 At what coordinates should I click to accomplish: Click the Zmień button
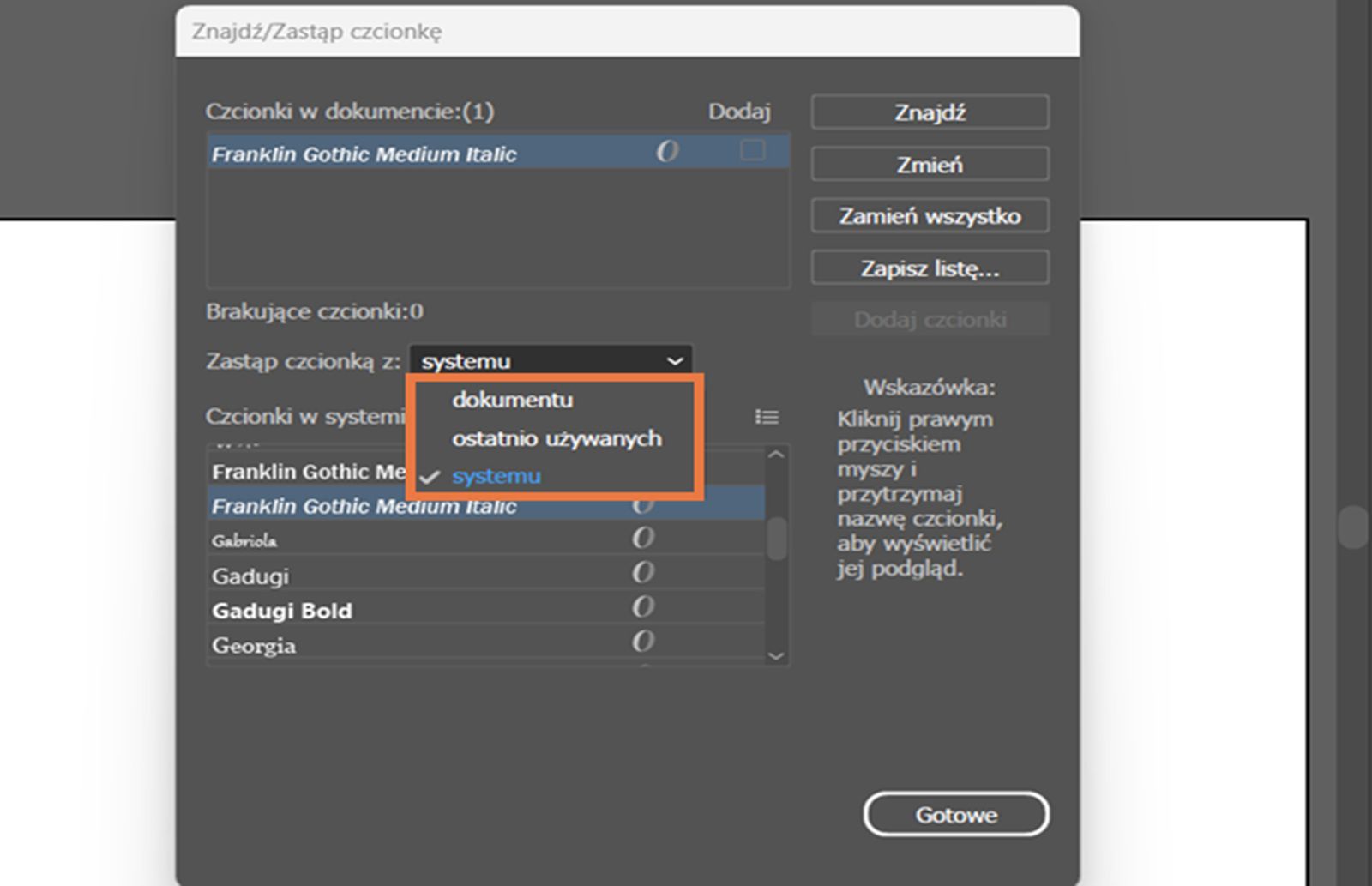(930, 164)
